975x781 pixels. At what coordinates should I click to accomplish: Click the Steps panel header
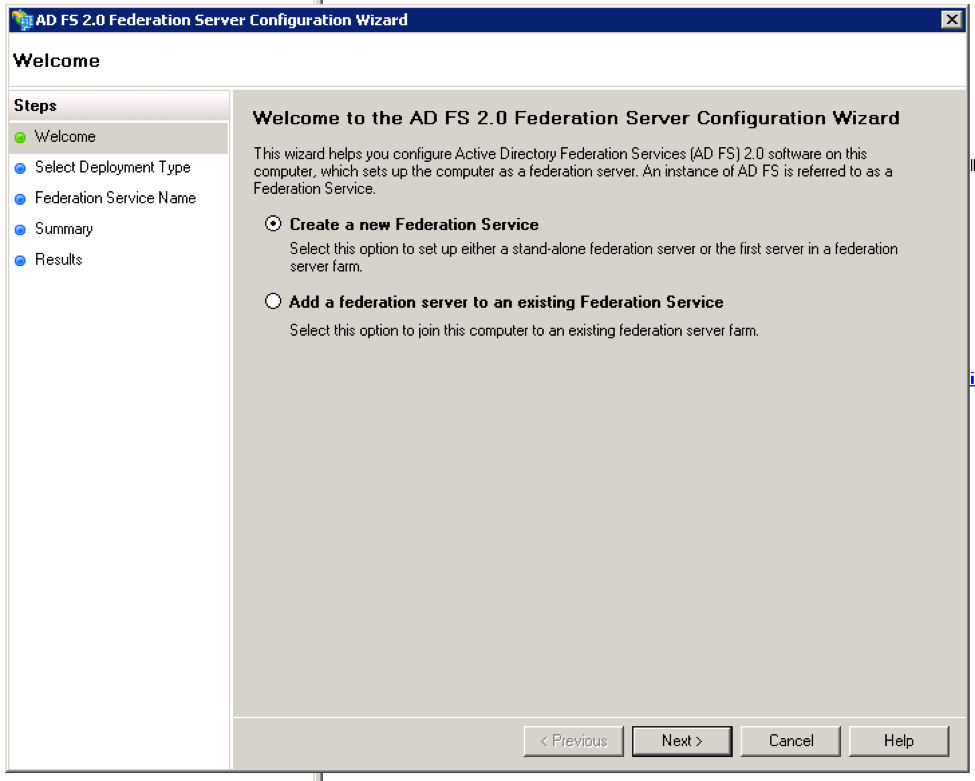click(119, 106)
